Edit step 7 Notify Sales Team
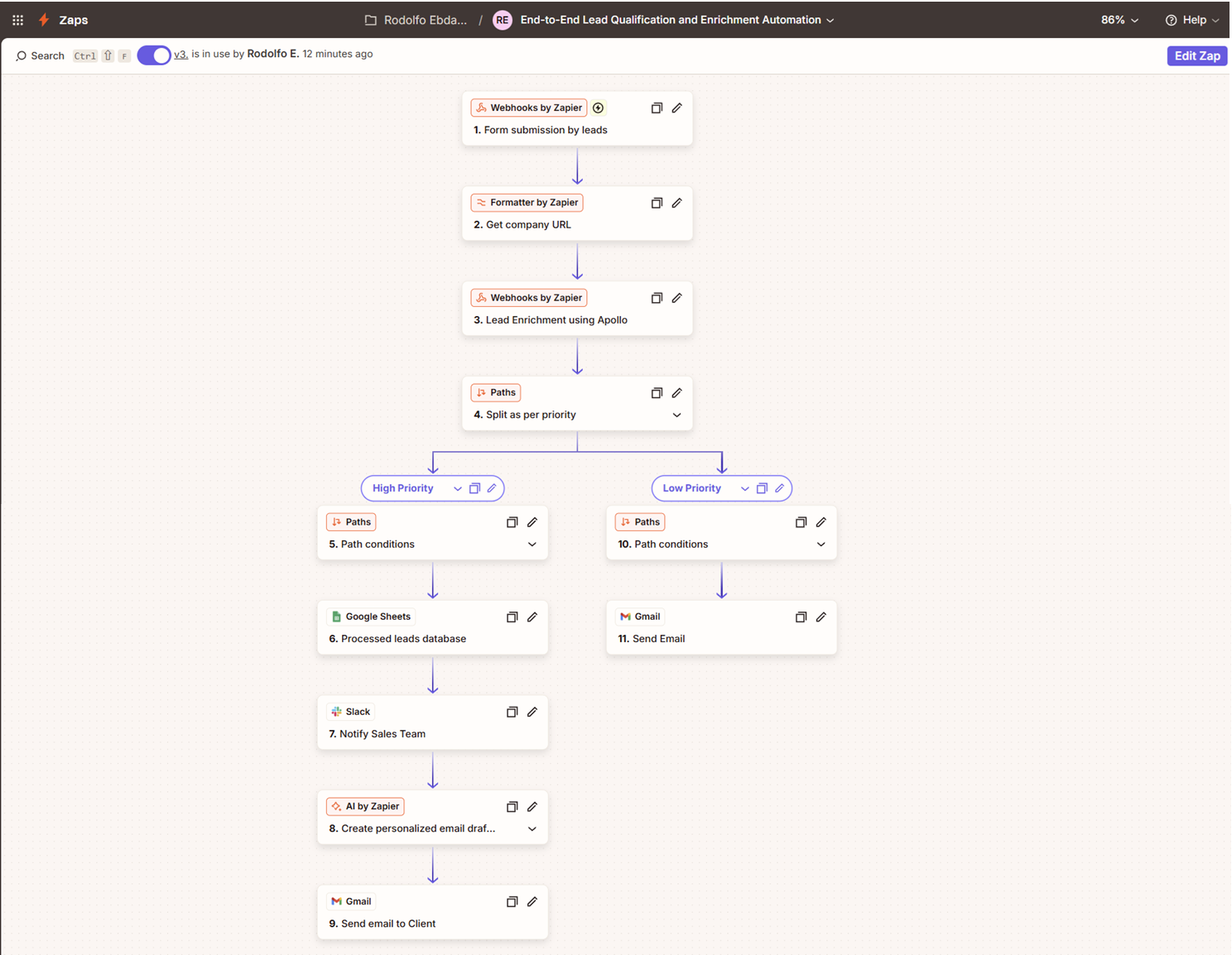 532,713
